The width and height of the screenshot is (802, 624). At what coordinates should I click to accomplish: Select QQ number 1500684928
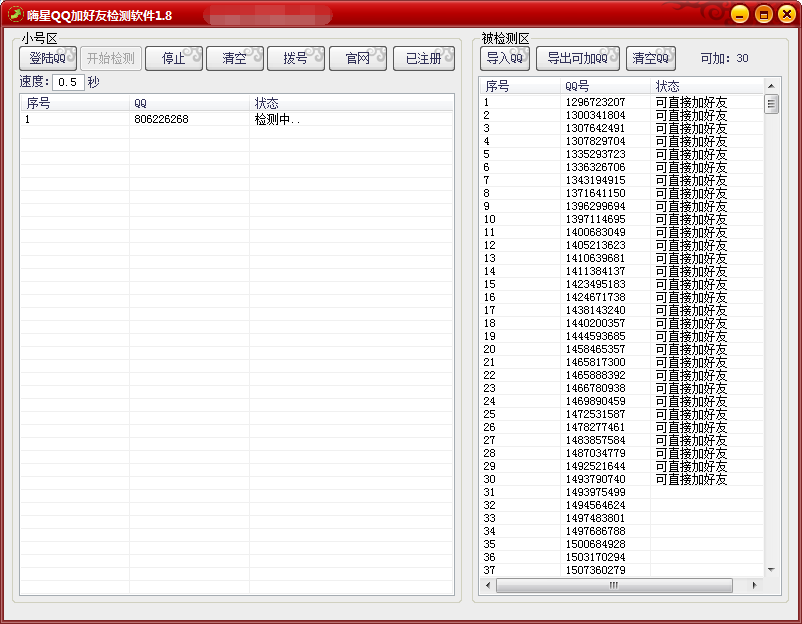(595, 544)
